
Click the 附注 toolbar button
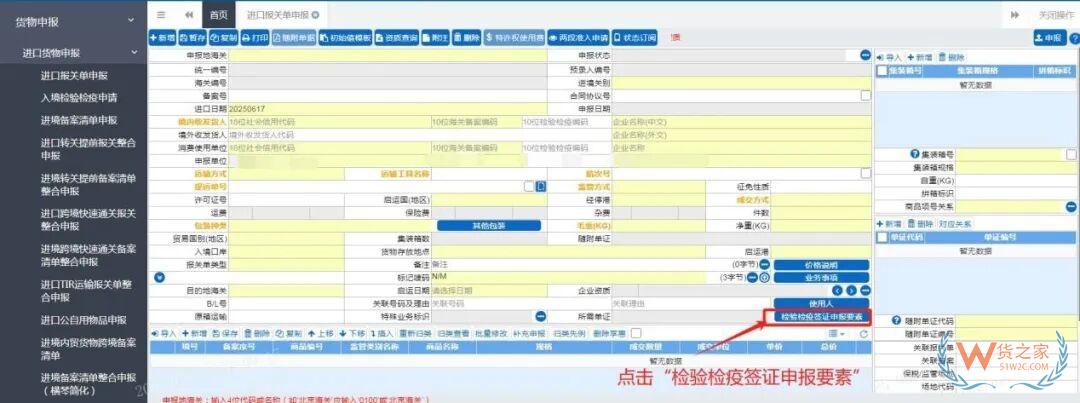(436, 38)
